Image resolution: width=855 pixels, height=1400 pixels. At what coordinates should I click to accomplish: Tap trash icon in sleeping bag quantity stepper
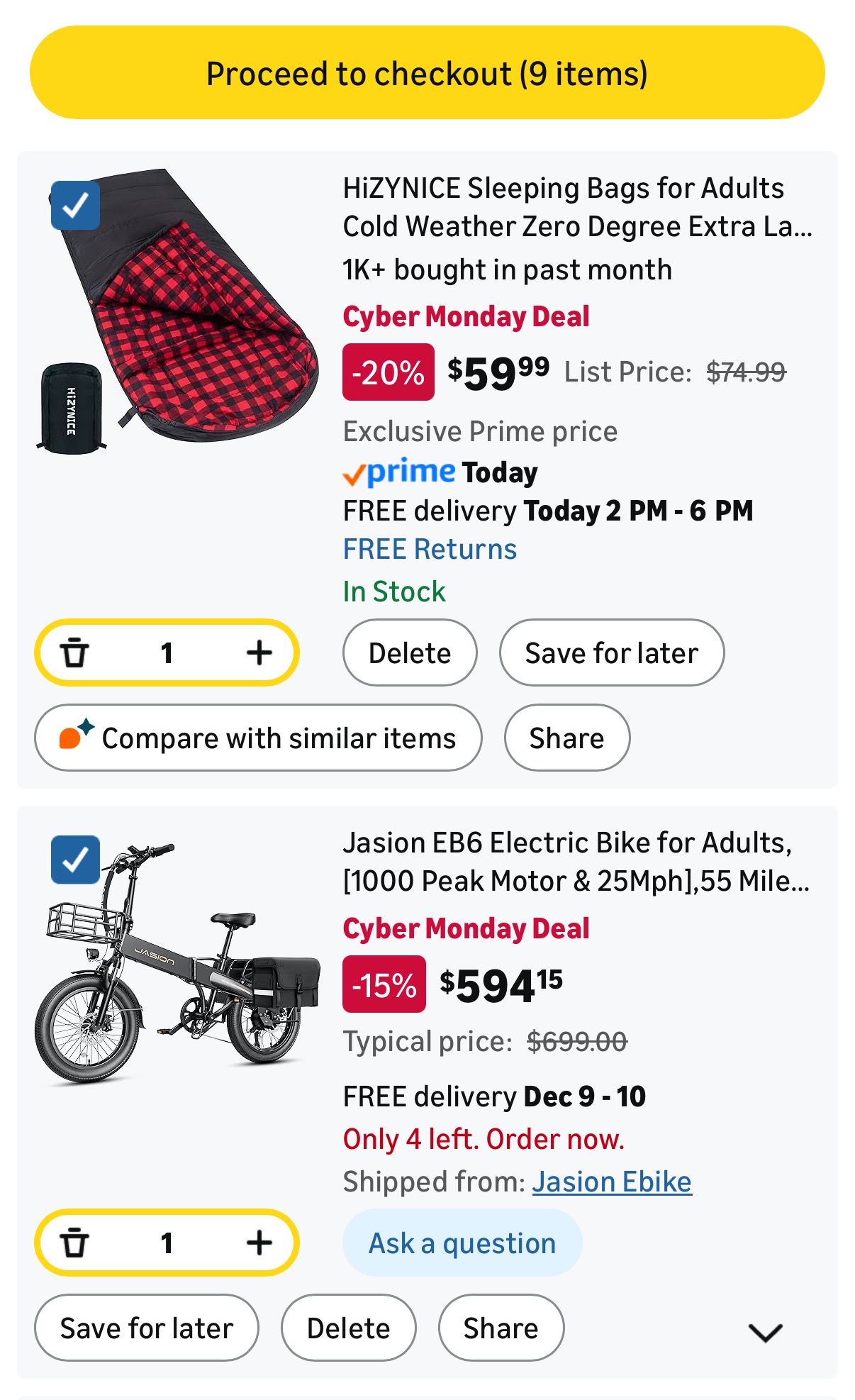point(74,652)
